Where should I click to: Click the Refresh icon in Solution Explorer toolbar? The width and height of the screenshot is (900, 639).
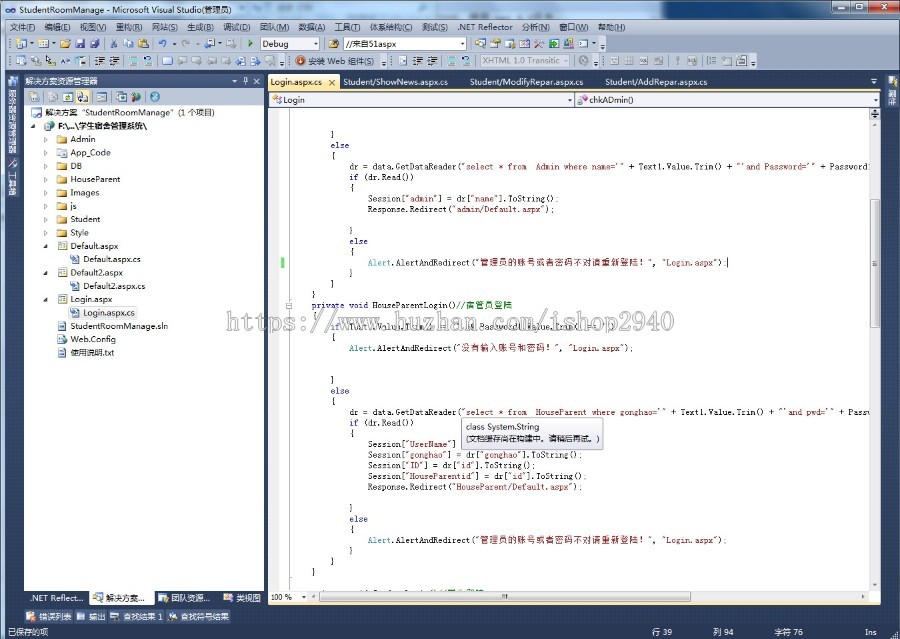tap(68, 97)
